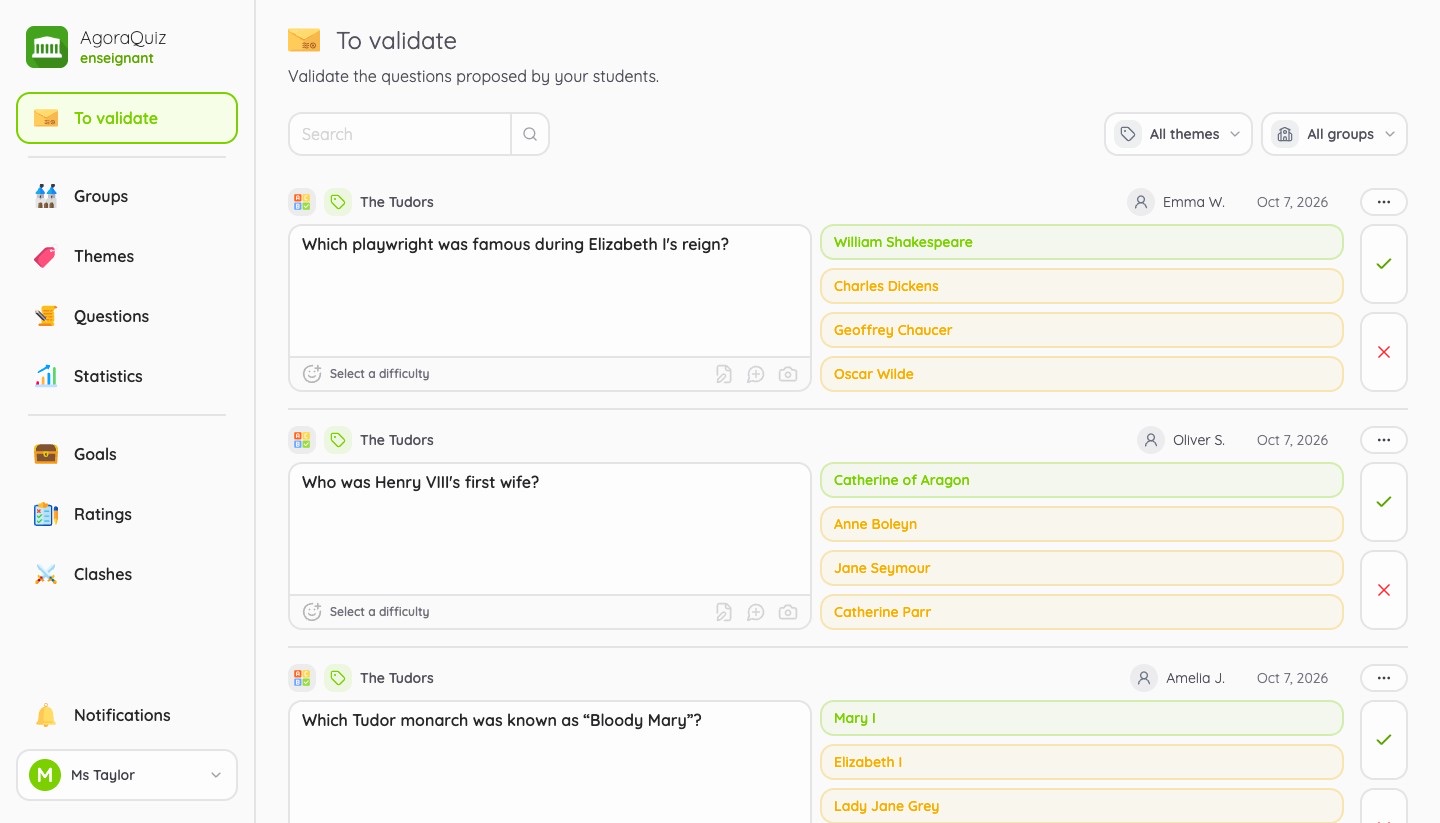Open more options for Emma W.'s question
This screenshot has width=1440, height=823.
(x=1384, y=202)
